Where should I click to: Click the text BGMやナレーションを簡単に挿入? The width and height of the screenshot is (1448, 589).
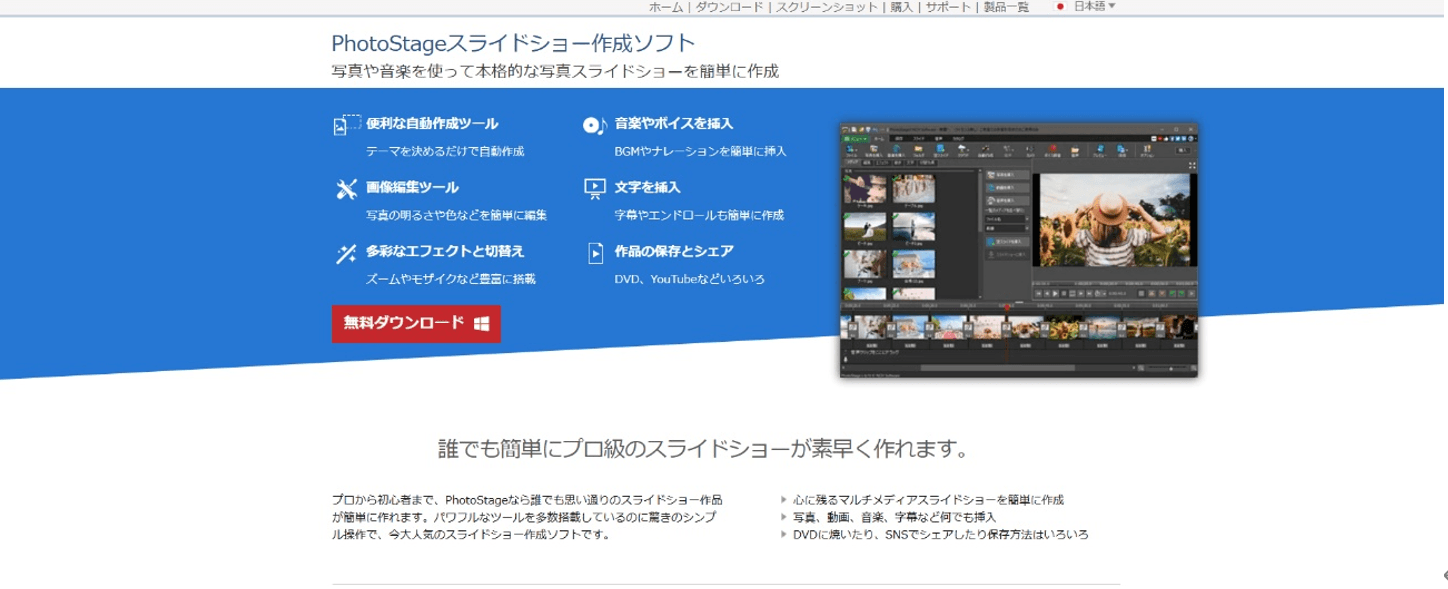point(701,151)
